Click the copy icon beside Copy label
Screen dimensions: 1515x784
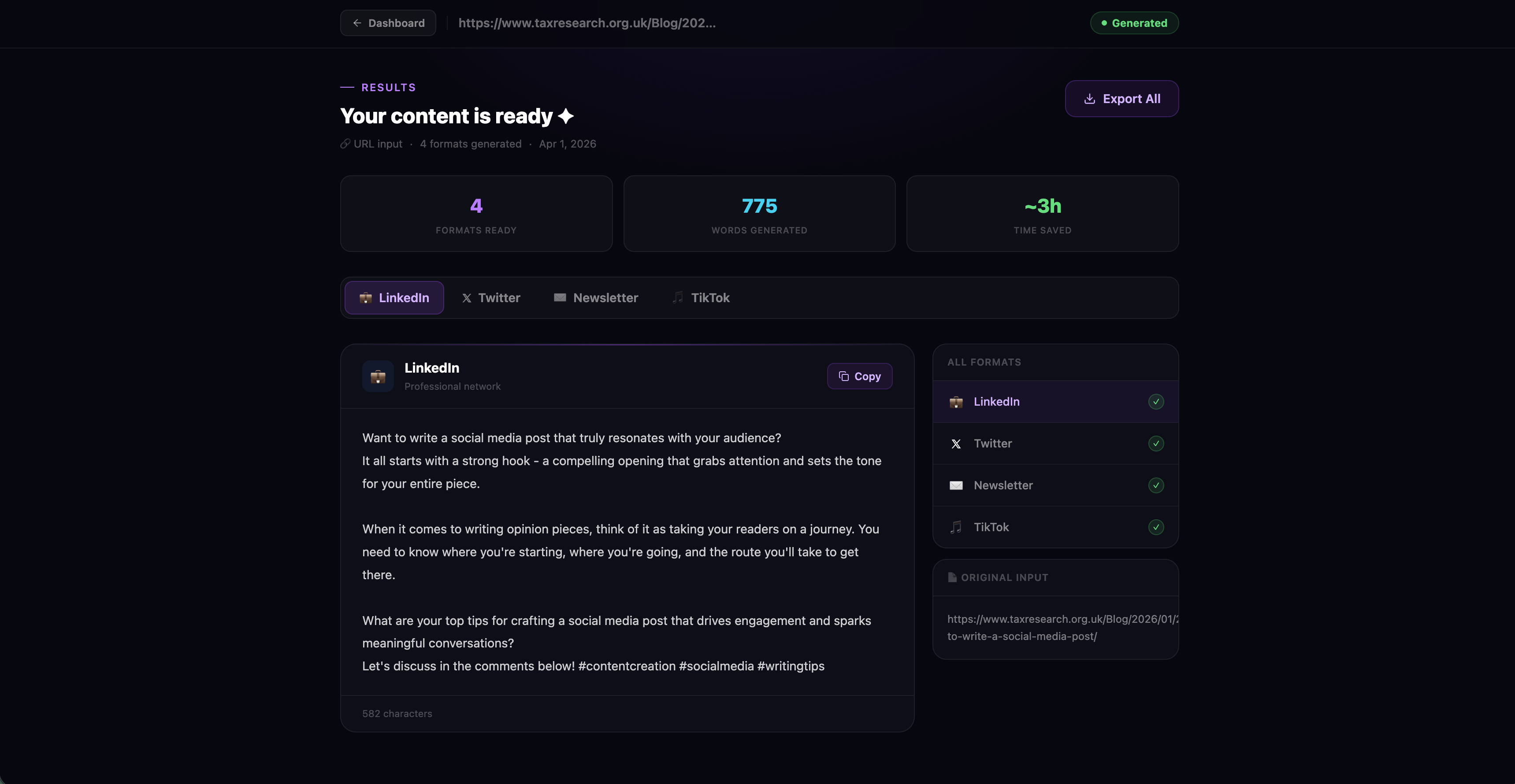[x=843, y=376]
